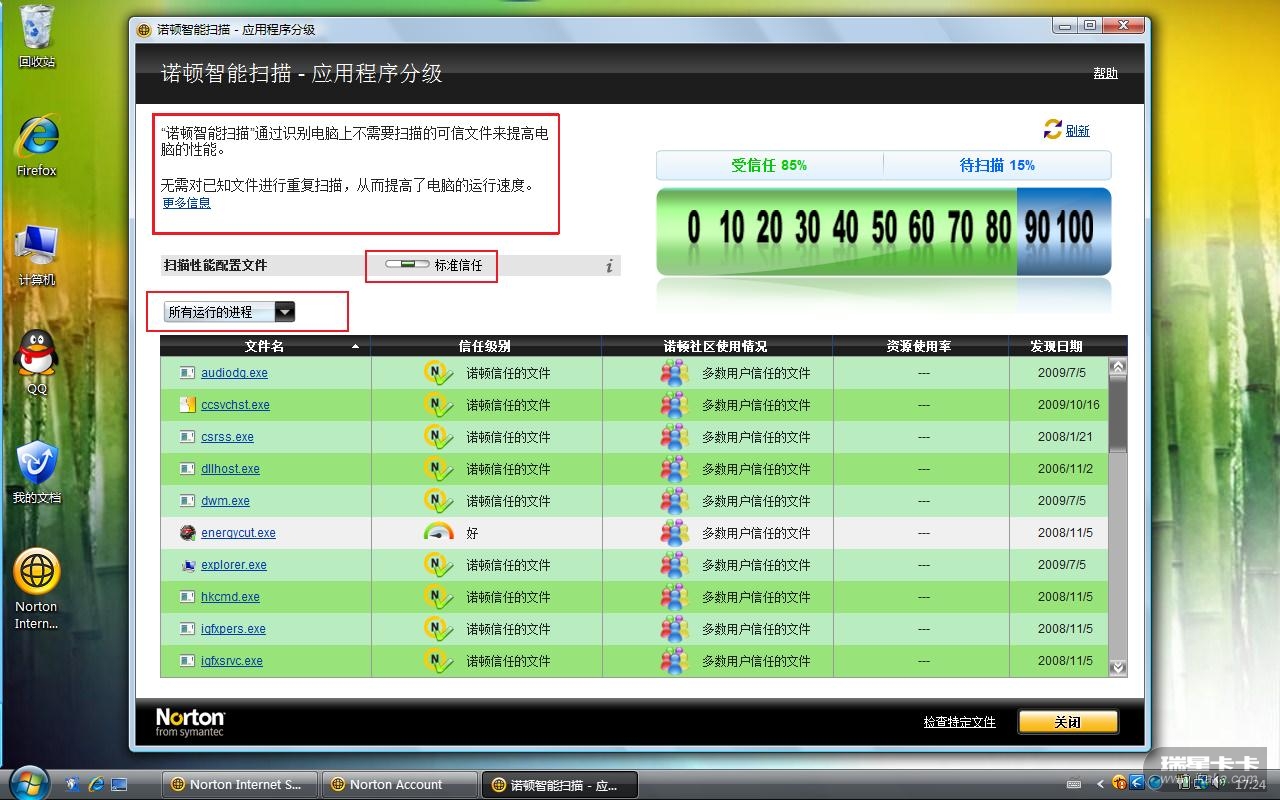Sort by the 资源使用率 column header

pos(920,346)
